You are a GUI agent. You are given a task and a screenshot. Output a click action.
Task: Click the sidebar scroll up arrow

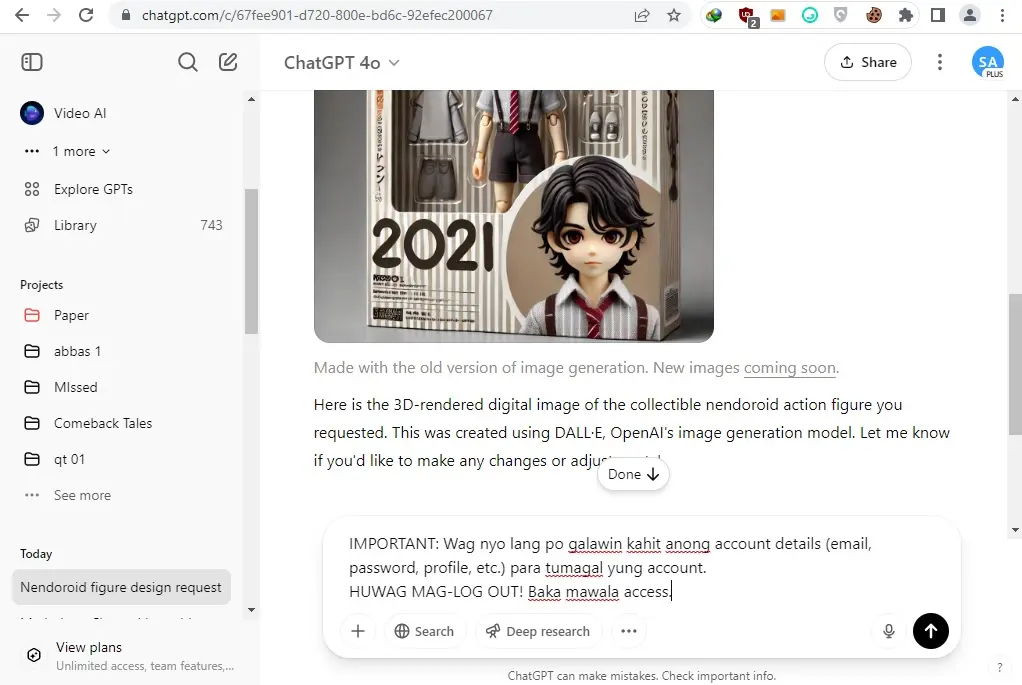[251, 100]
